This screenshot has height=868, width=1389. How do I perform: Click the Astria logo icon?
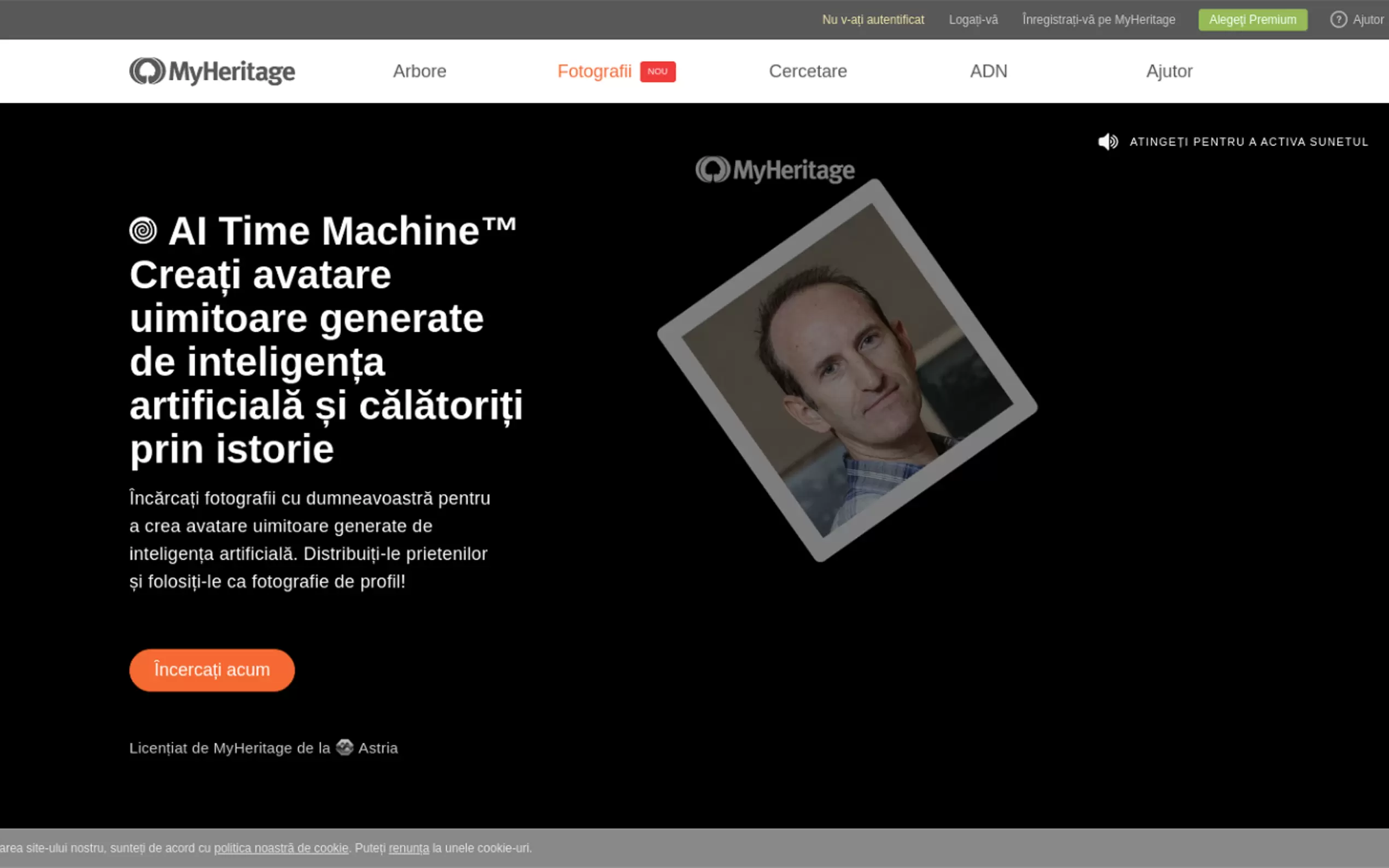point(345,747)
